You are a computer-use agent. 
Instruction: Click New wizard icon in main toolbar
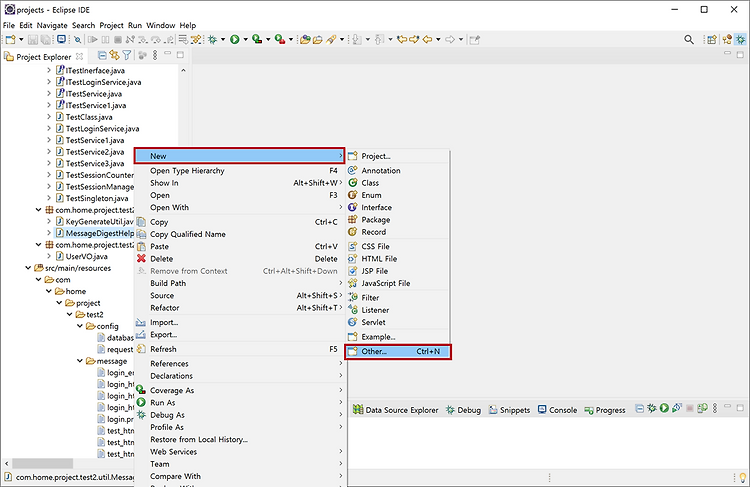click(x=11, y=40)
